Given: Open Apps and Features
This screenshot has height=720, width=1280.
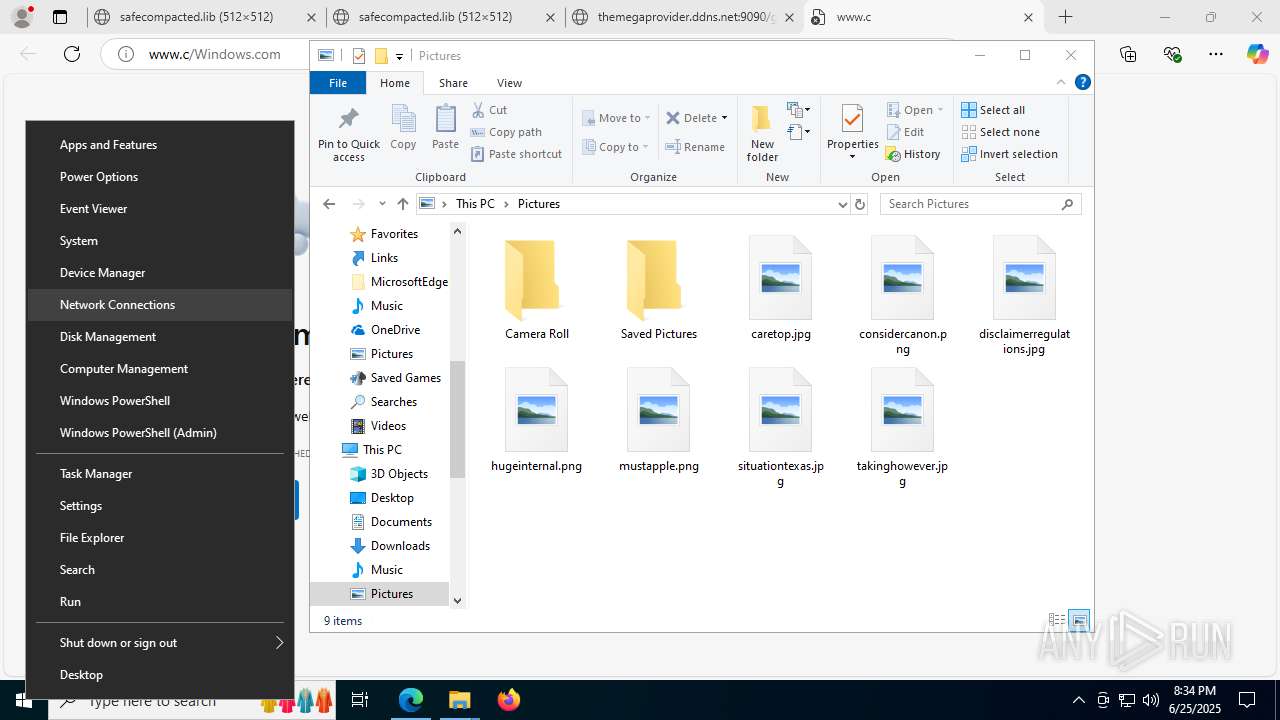Looking at the screenshot, I should [160, 145].
